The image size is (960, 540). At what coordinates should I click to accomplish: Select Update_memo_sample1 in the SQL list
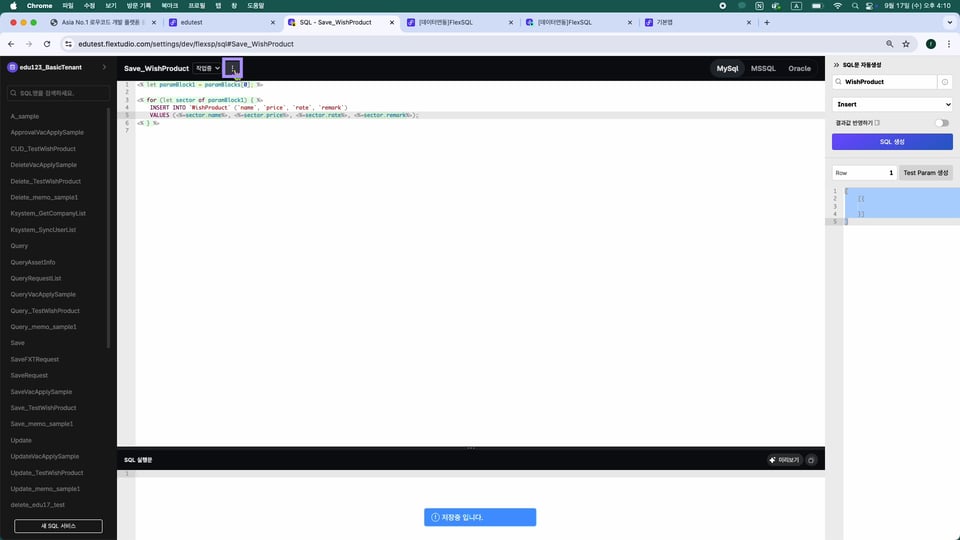tap(45, 489)
